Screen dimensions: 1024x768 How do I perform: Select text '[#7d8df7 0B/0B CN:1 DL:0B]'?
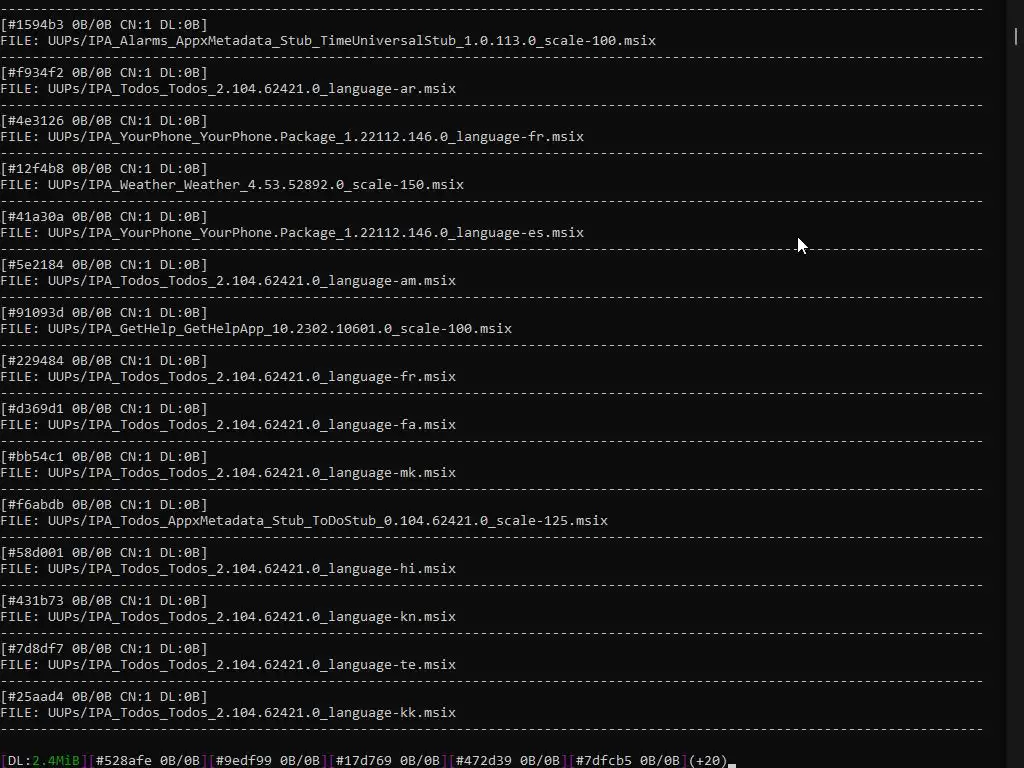[104, 648]
